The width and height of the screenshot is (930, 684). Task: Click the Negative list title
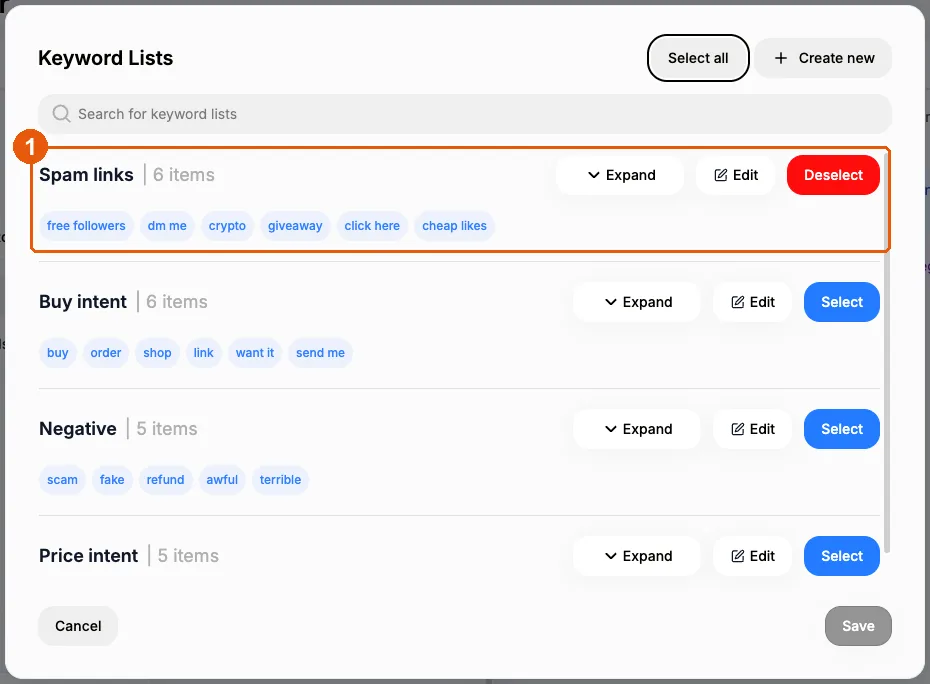point(78,429)
